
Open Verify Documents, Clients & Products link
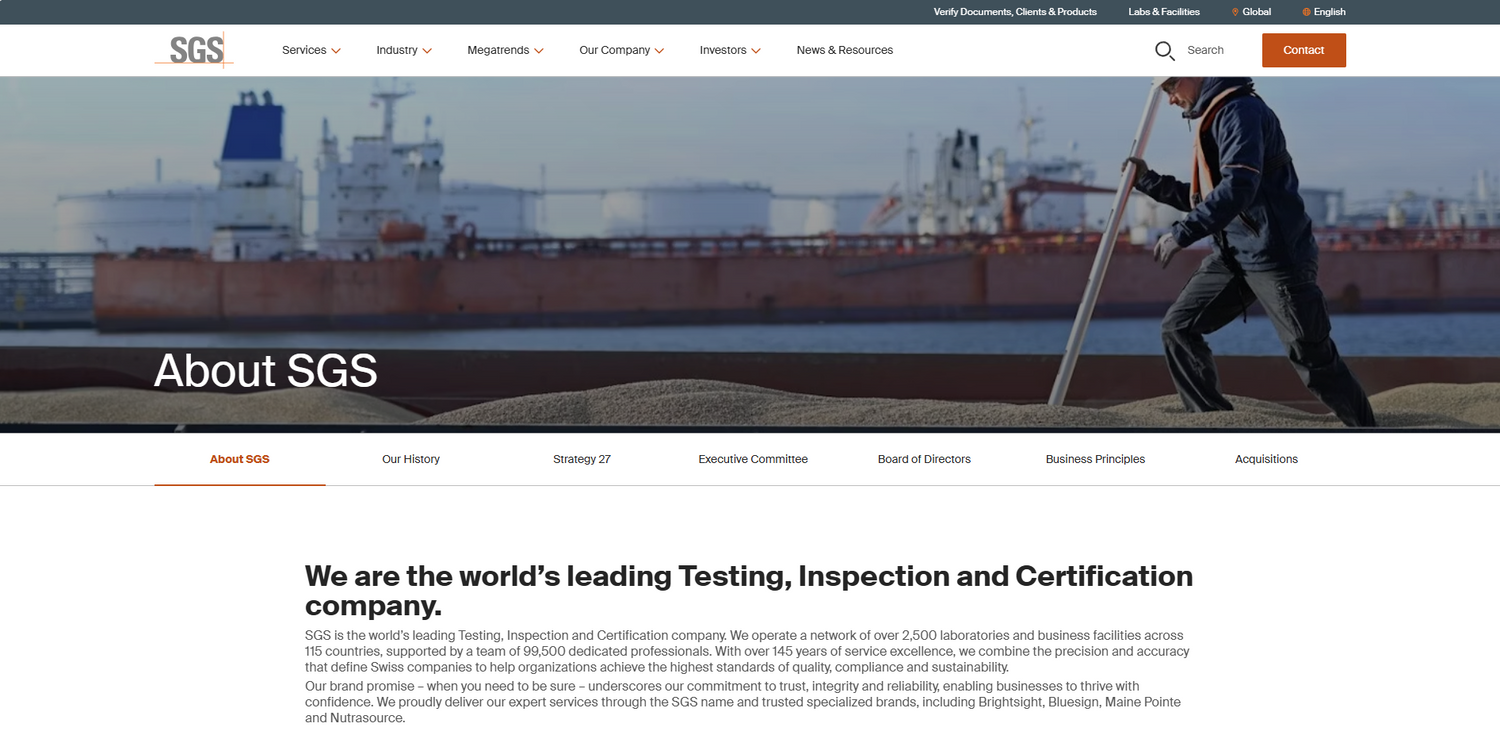pyautogui.click(x=1015, y=12)
